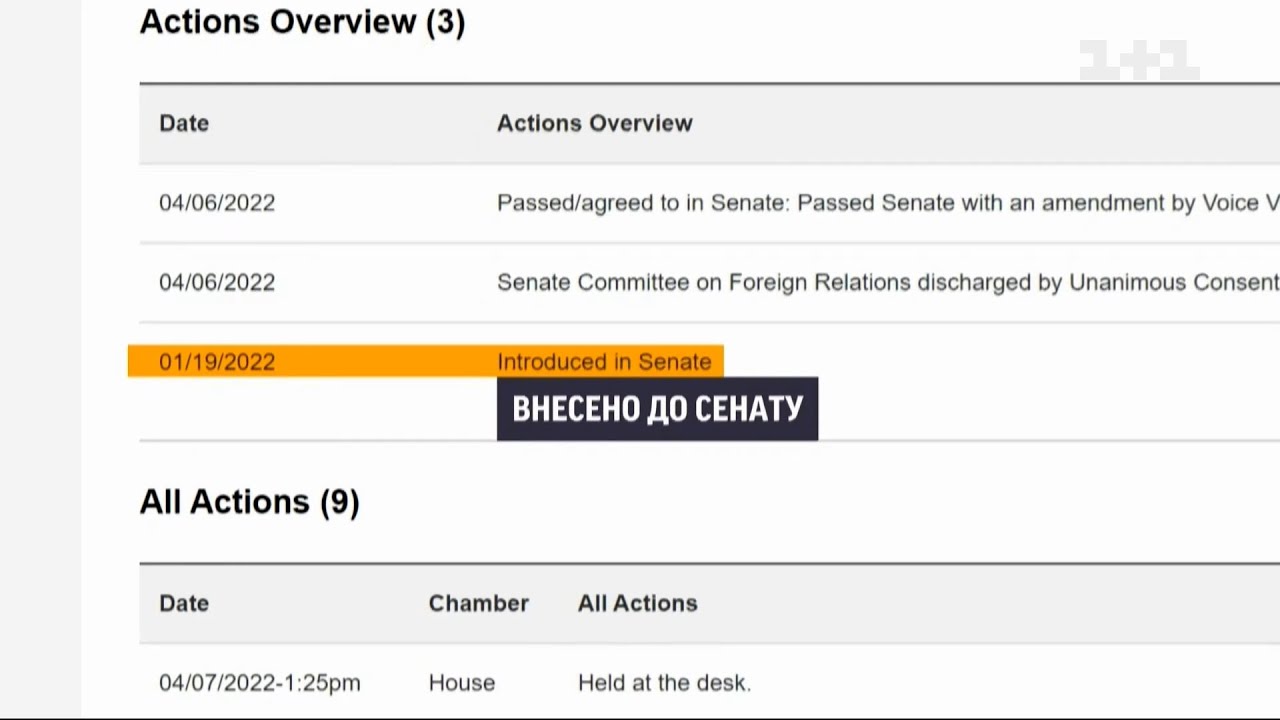Click the date beside the Senate Committee discharged entry
The image size is (1280, 720).
tap(217, 283)
